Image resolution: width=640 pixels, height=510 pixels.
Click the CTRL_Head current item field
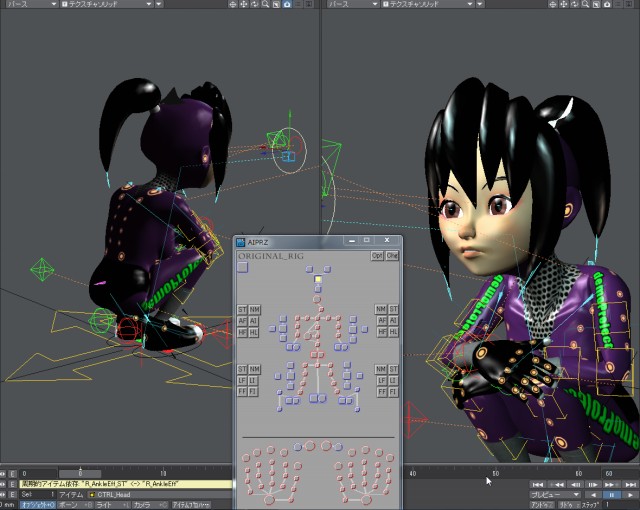coord(160,494)
